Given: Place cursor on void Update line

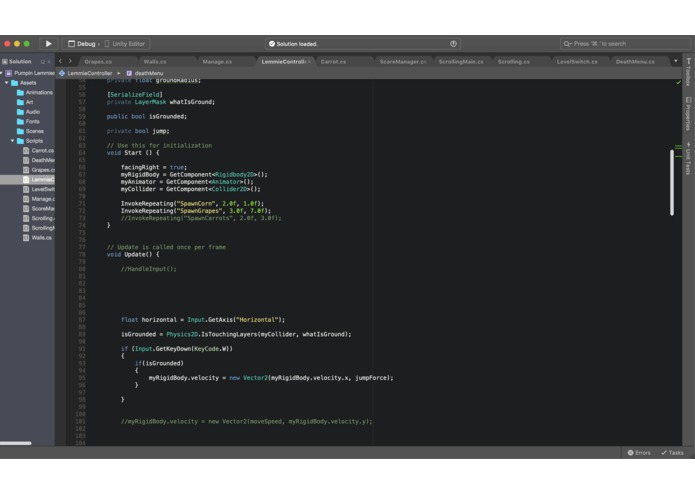Looking at the screenshot, I should (x=133, y=254).
